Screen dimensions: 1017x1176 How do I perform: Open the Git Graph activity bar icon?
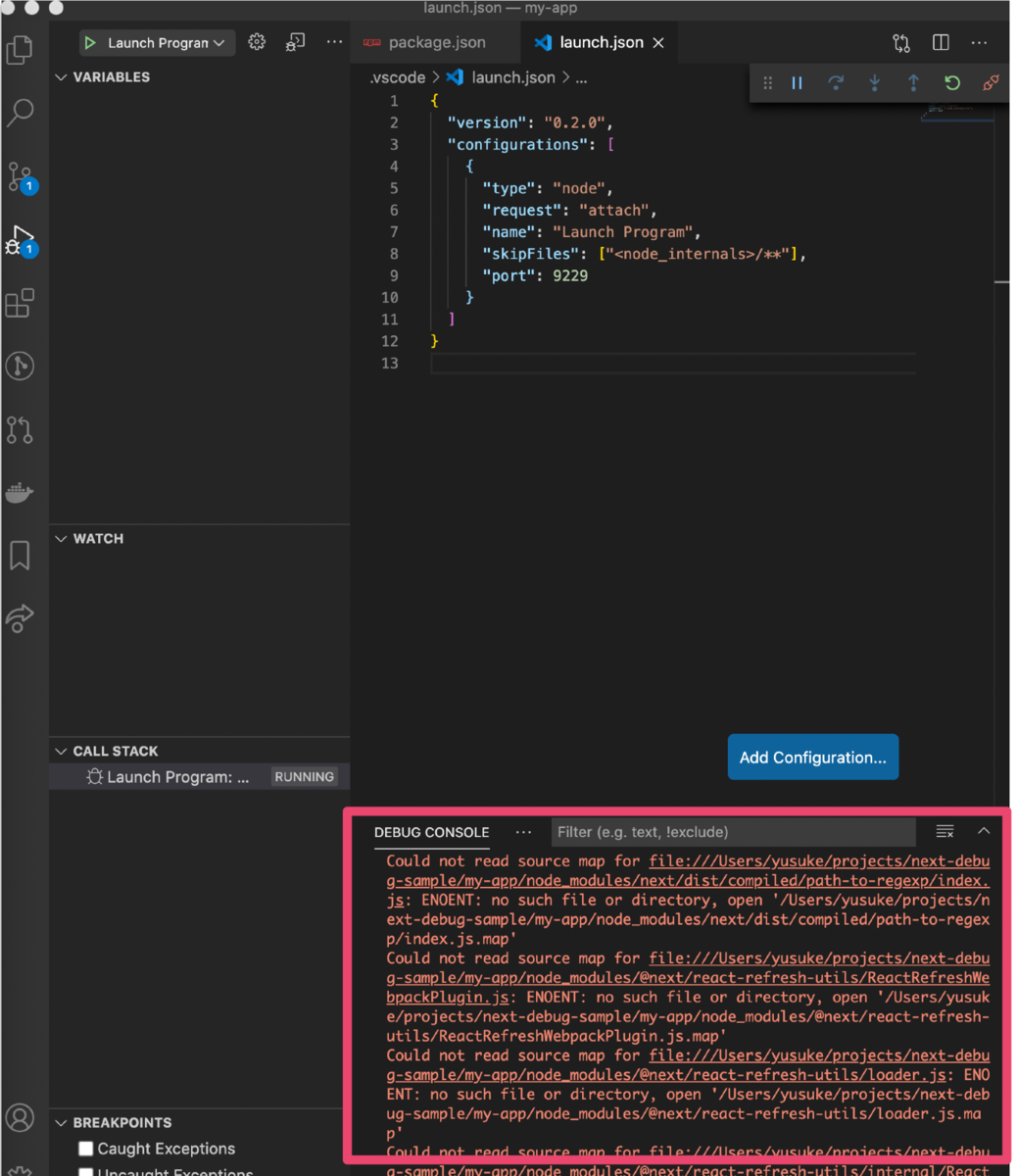click(20, 367)
